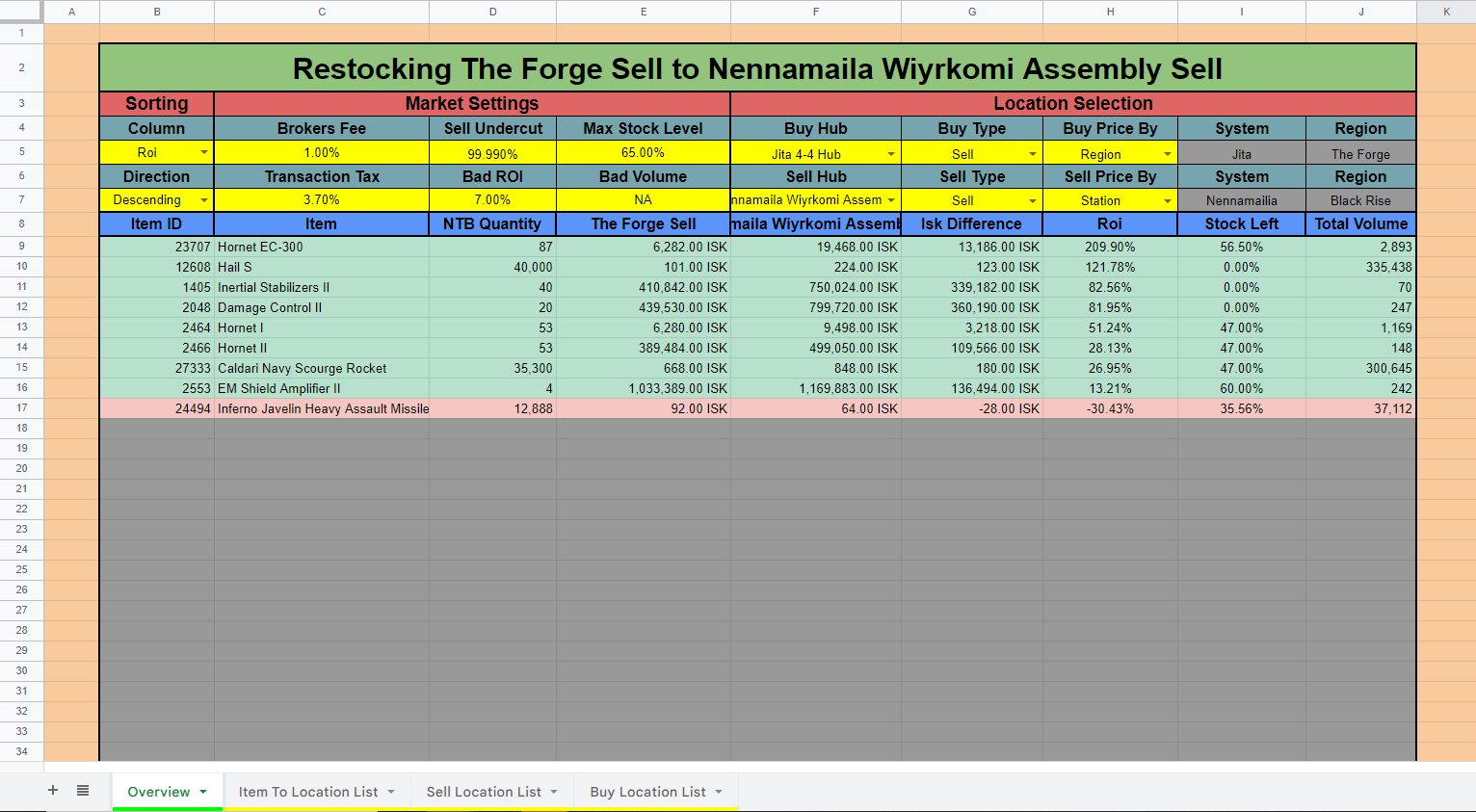
Task: Expand the Buy Location List tab arrow
Action: tap(717, 791)
